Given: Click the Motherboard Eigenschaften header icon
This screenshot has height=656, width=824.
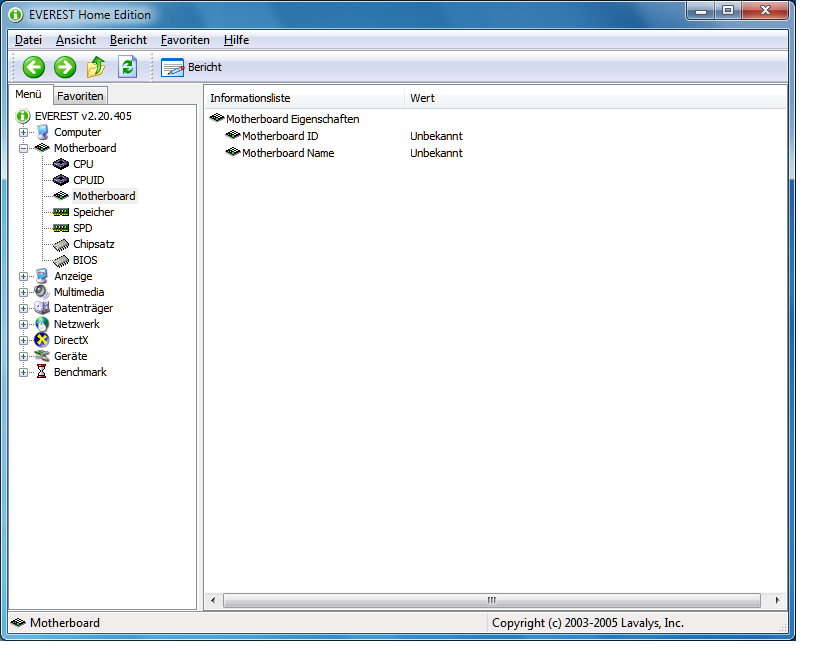Looking at the screenshot, I should coord(217,118).
